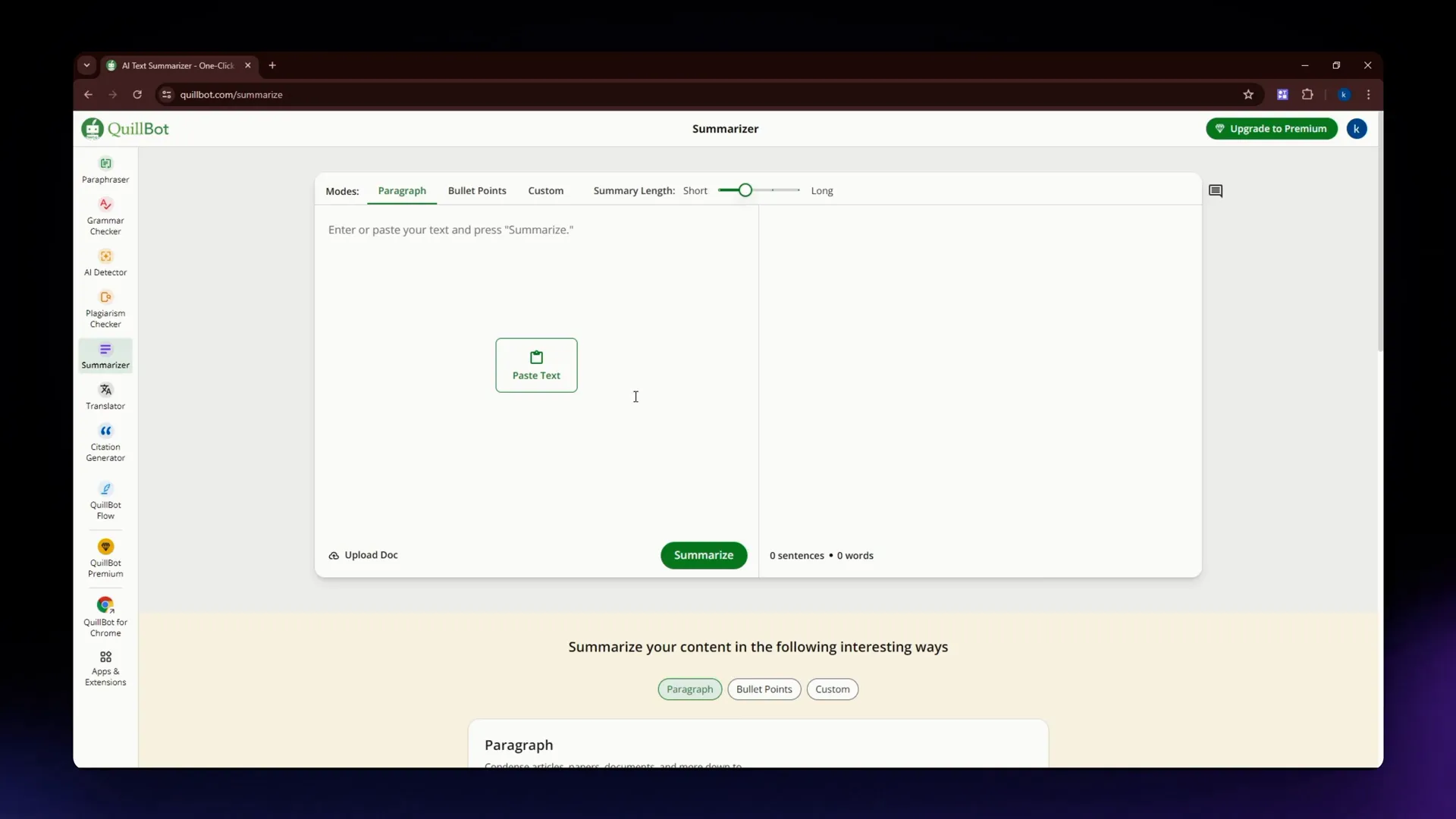Screen dimensions: 1456x819
Task: Minimize the browser window
Action: (1304, 65)
